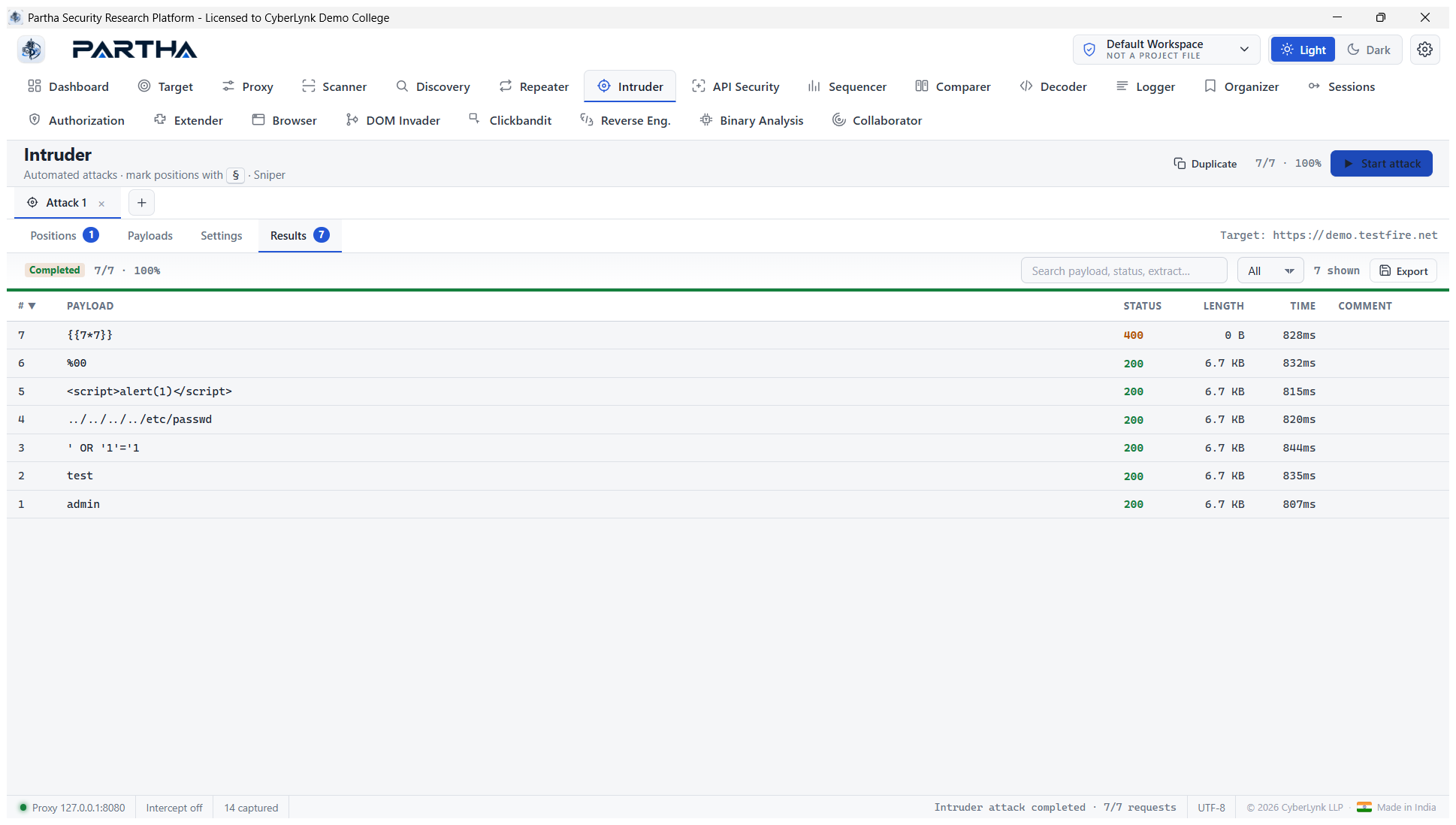Viewport: 1456px width, 825px height.
Task: Sort results by the # column
Action: 26,306
